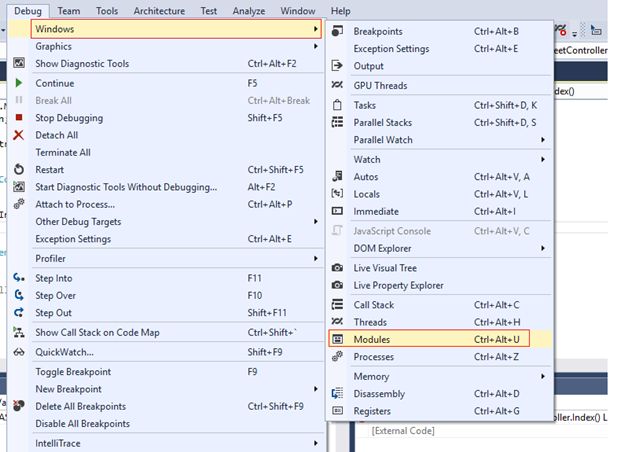Click the Parallel Stacks icon
Screen dimensions: 624x452
click(337, 122)
